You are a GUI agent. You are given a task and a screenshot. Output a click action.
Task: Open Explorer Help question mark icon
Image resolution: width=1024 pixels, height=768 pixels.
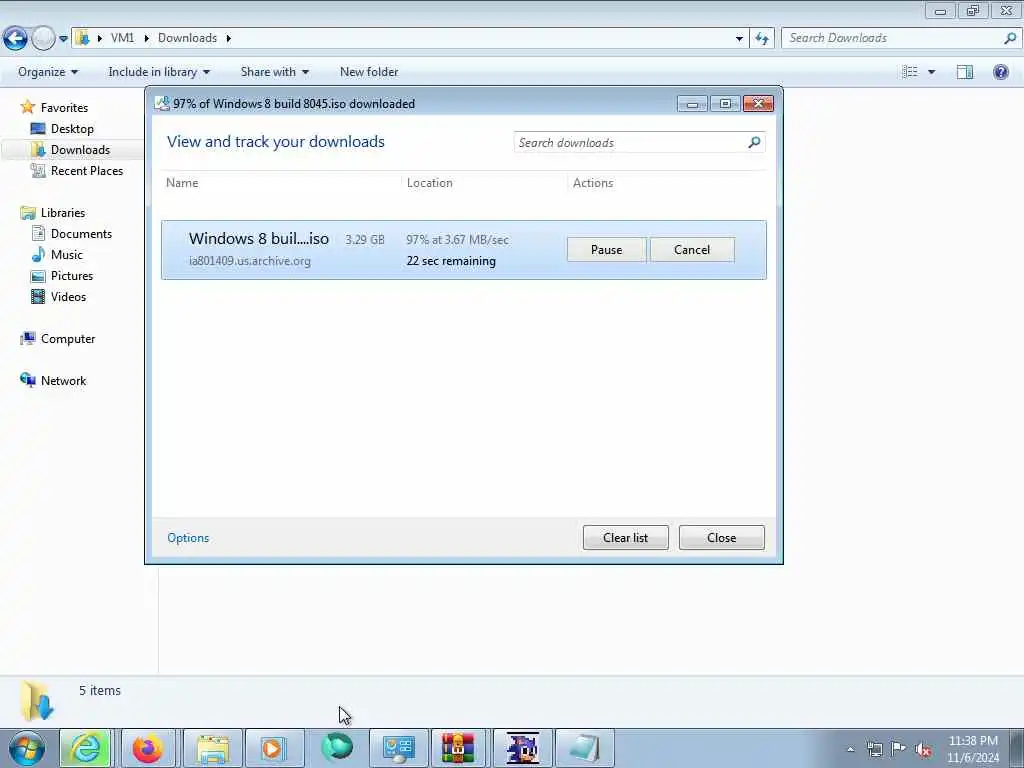tap(1000, 72)
